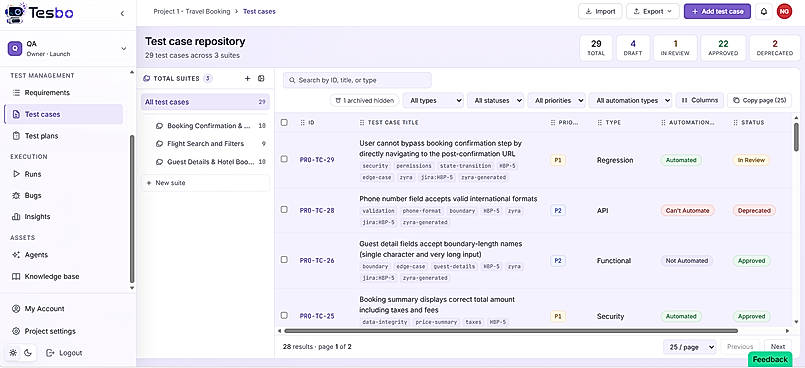Click the search magnifier icon
Image resolution: width=805 pixels, height=368 pixels.
pyautogui.click(x=292, y=80)
